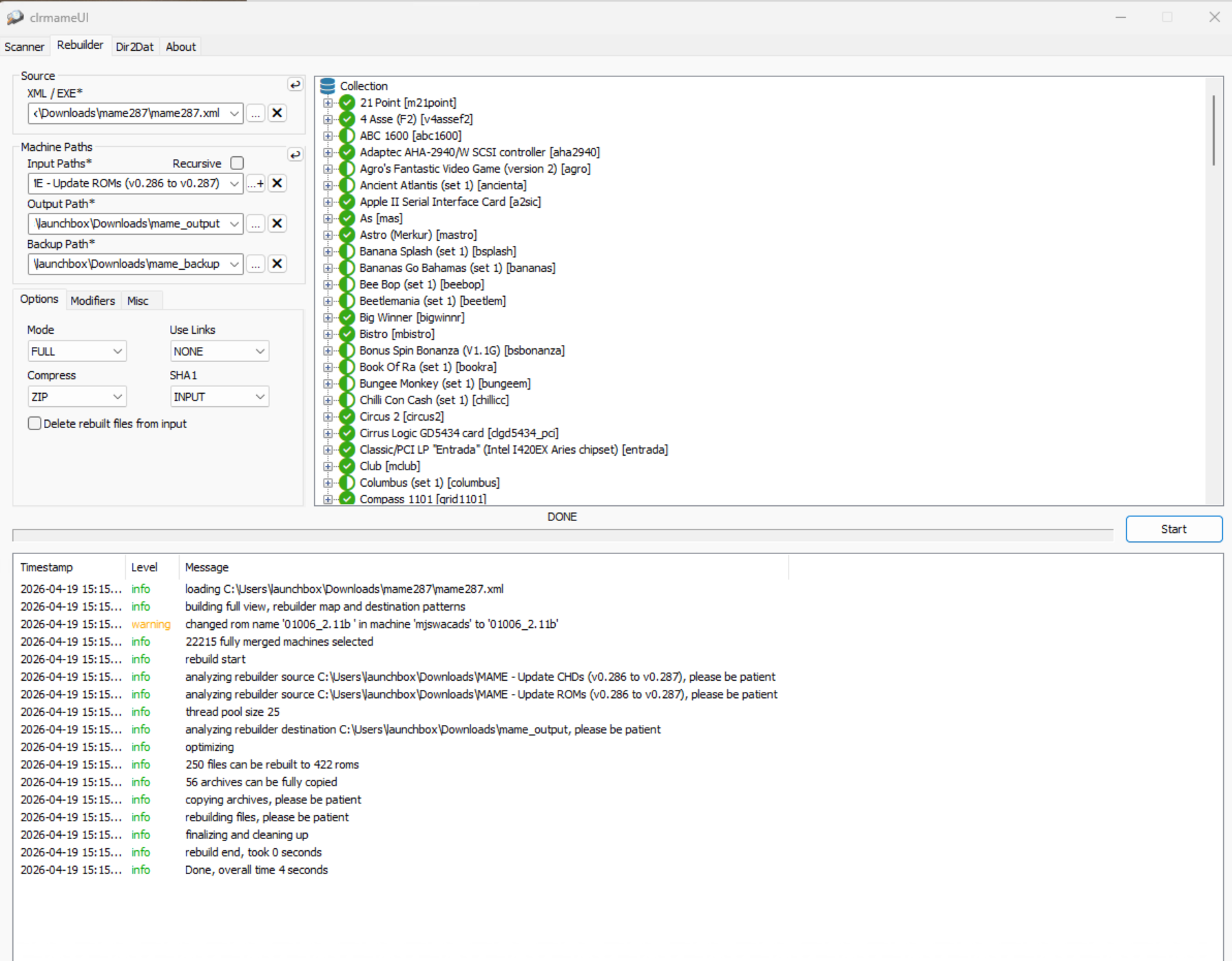This screenshot has width=1232, height=961.
Task: Open the Modifiers options tab
Action: (92, 301)
